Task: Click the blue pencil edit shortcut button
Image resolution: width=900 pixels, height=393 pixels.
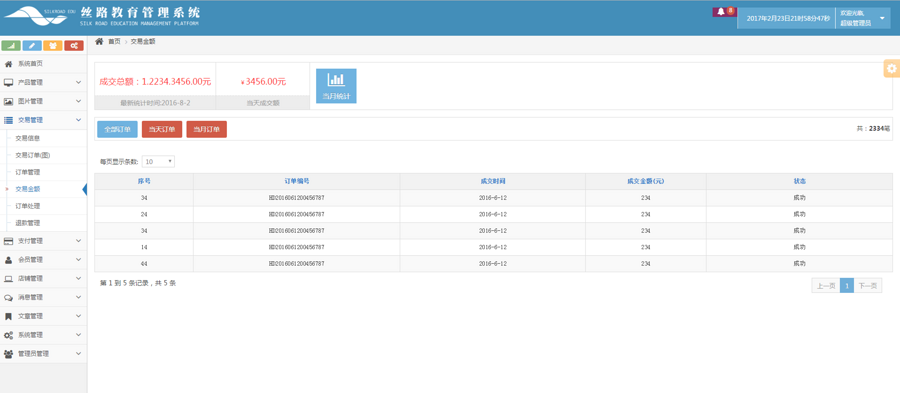Action: coord(33,46)
